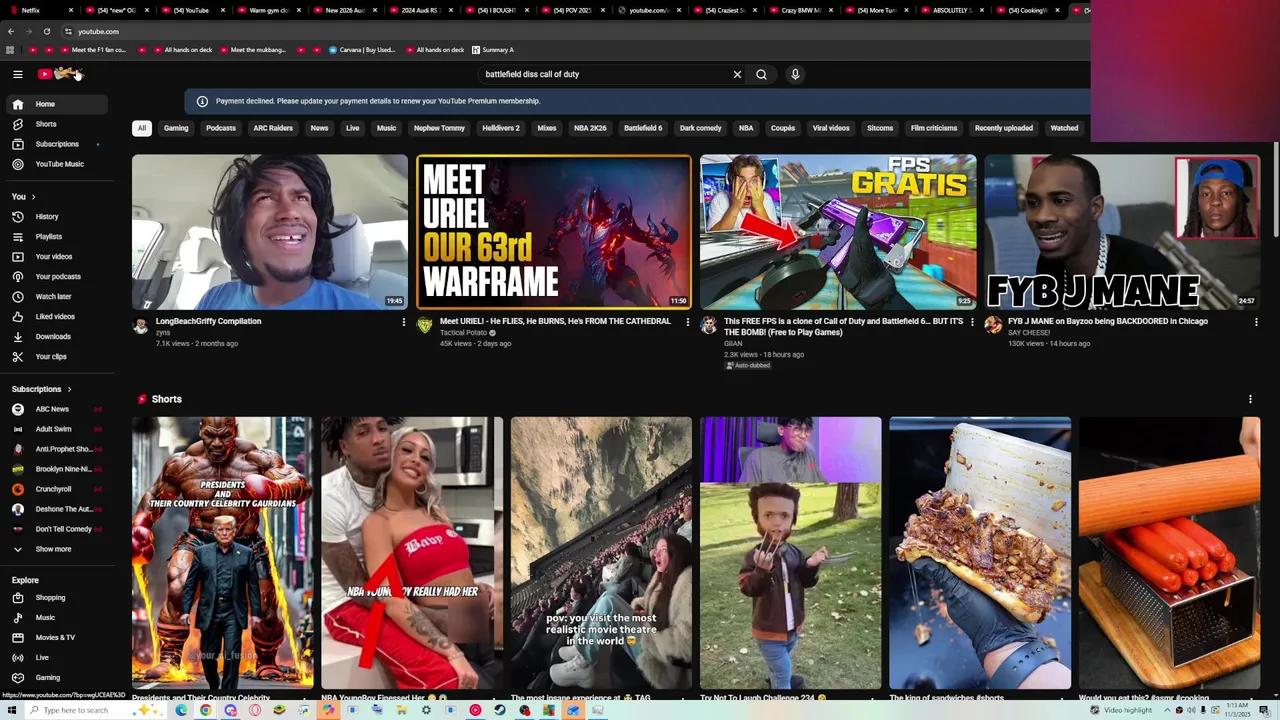The height and width of the screenshot is (720, 1280).
Task: Select the Podcasts filter chip
Action: [221, 128]
